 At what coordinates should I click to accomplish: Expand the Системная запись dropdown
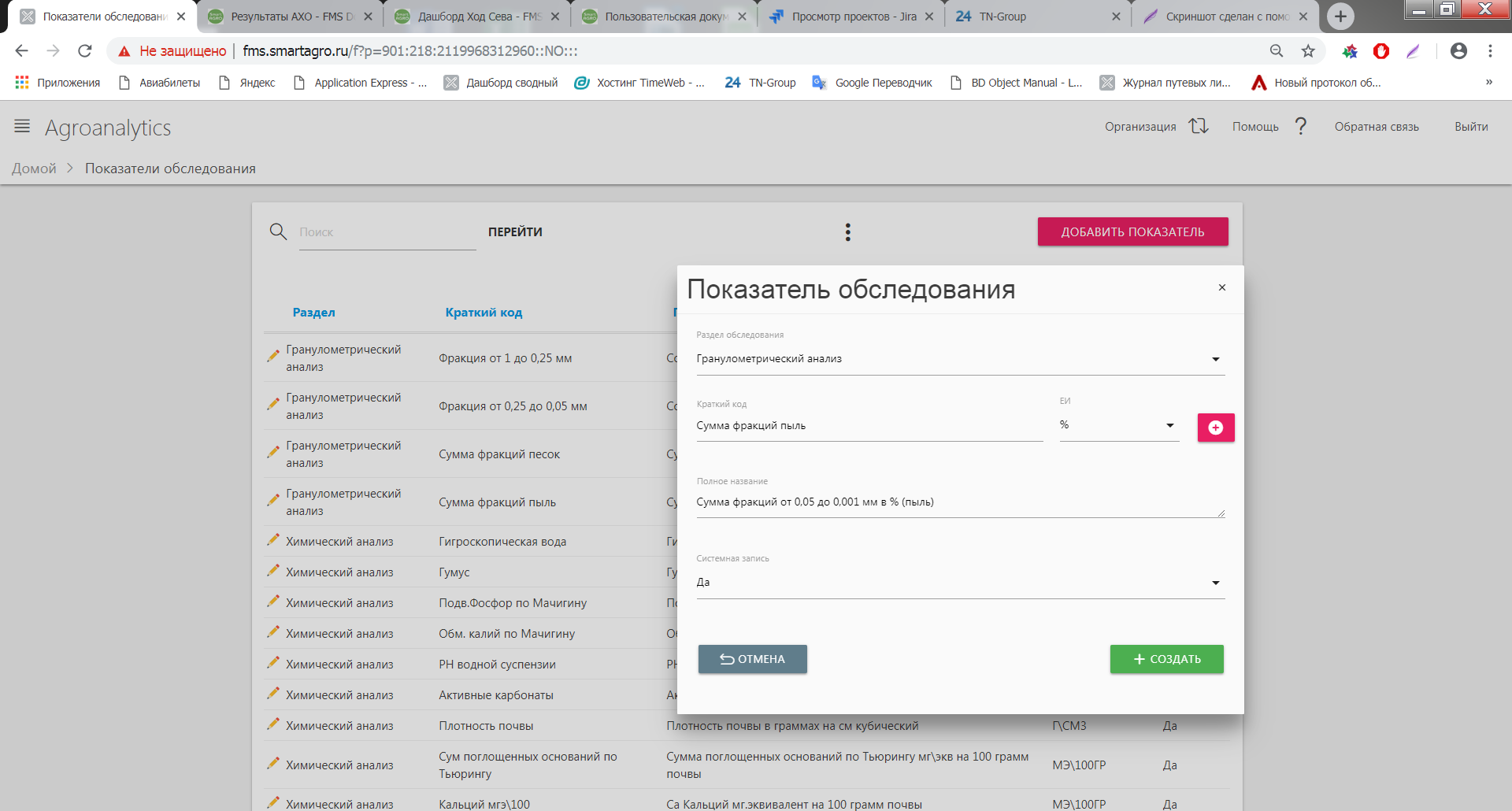[x=1215, y=583]
